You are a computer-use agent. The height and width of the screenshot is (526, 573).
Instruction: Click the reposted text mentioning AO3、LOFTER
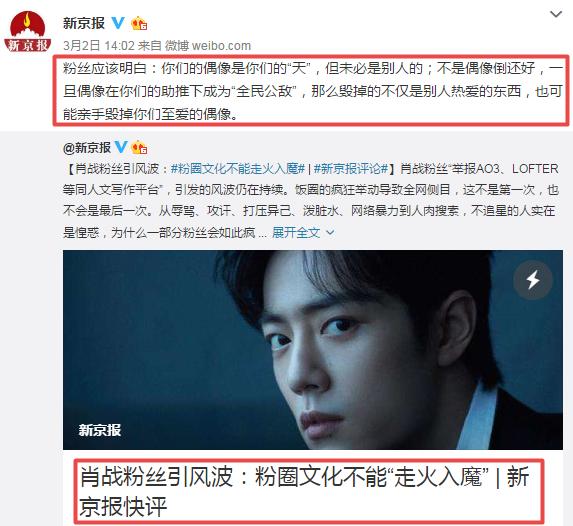point(311,200)
